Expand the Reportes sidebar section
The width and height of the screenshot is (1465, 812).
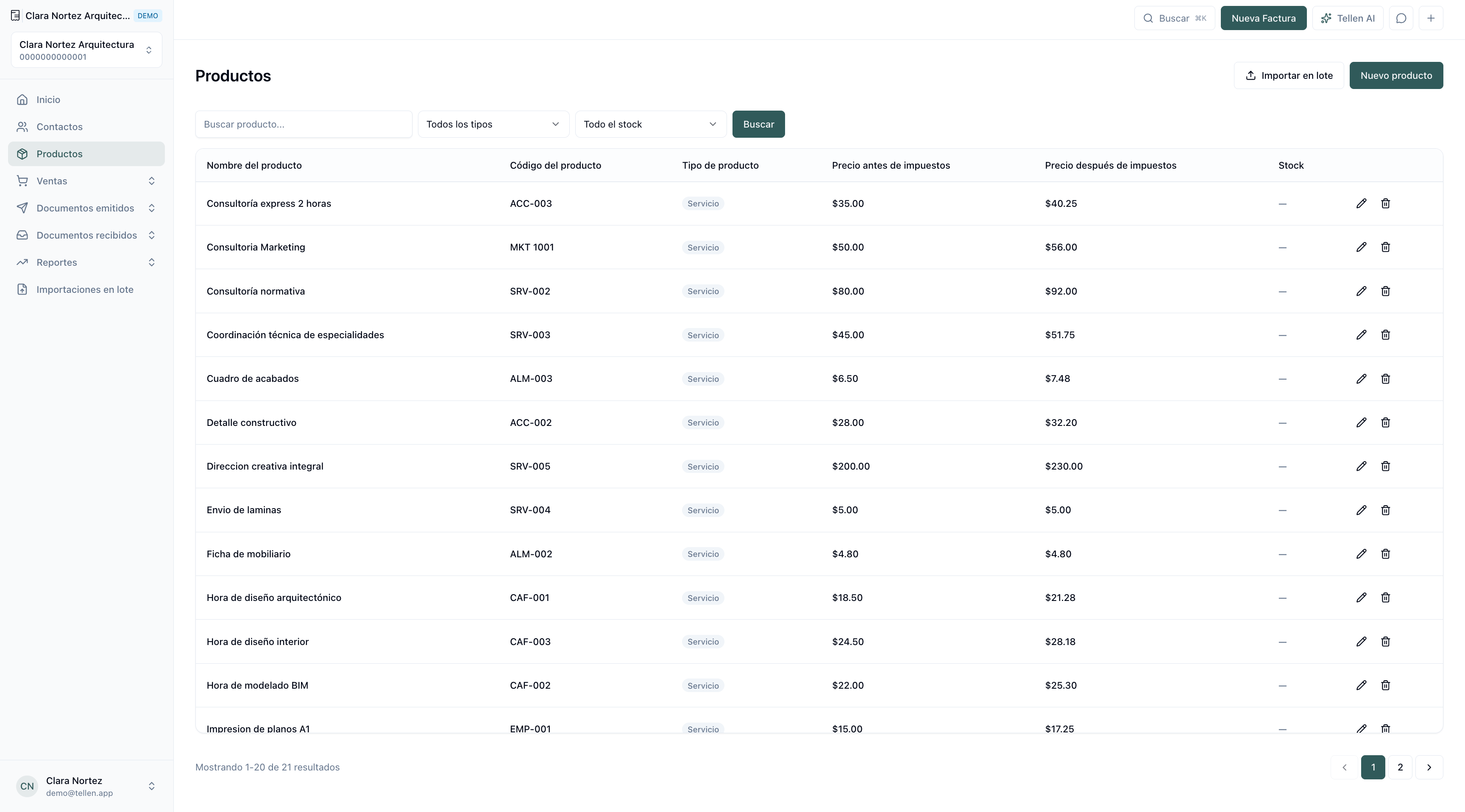click(x=86, y=262)
